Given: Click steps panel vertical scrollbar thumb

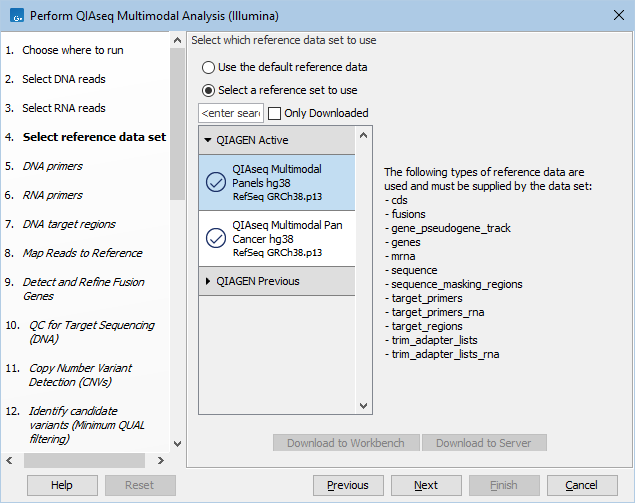Looking at the screenshot, I should 177,124.
